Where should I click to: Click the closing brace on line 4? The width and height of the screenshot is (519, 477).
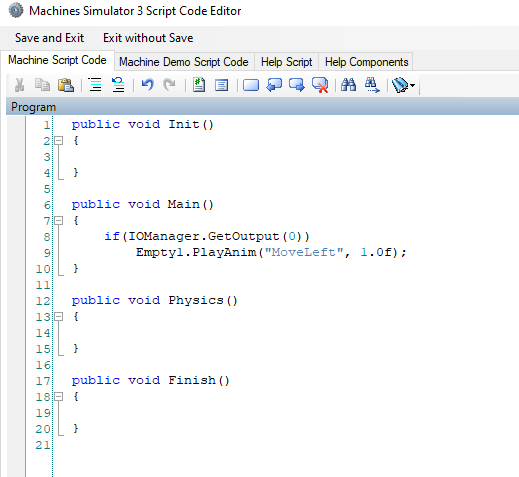(x=76, y=172)
